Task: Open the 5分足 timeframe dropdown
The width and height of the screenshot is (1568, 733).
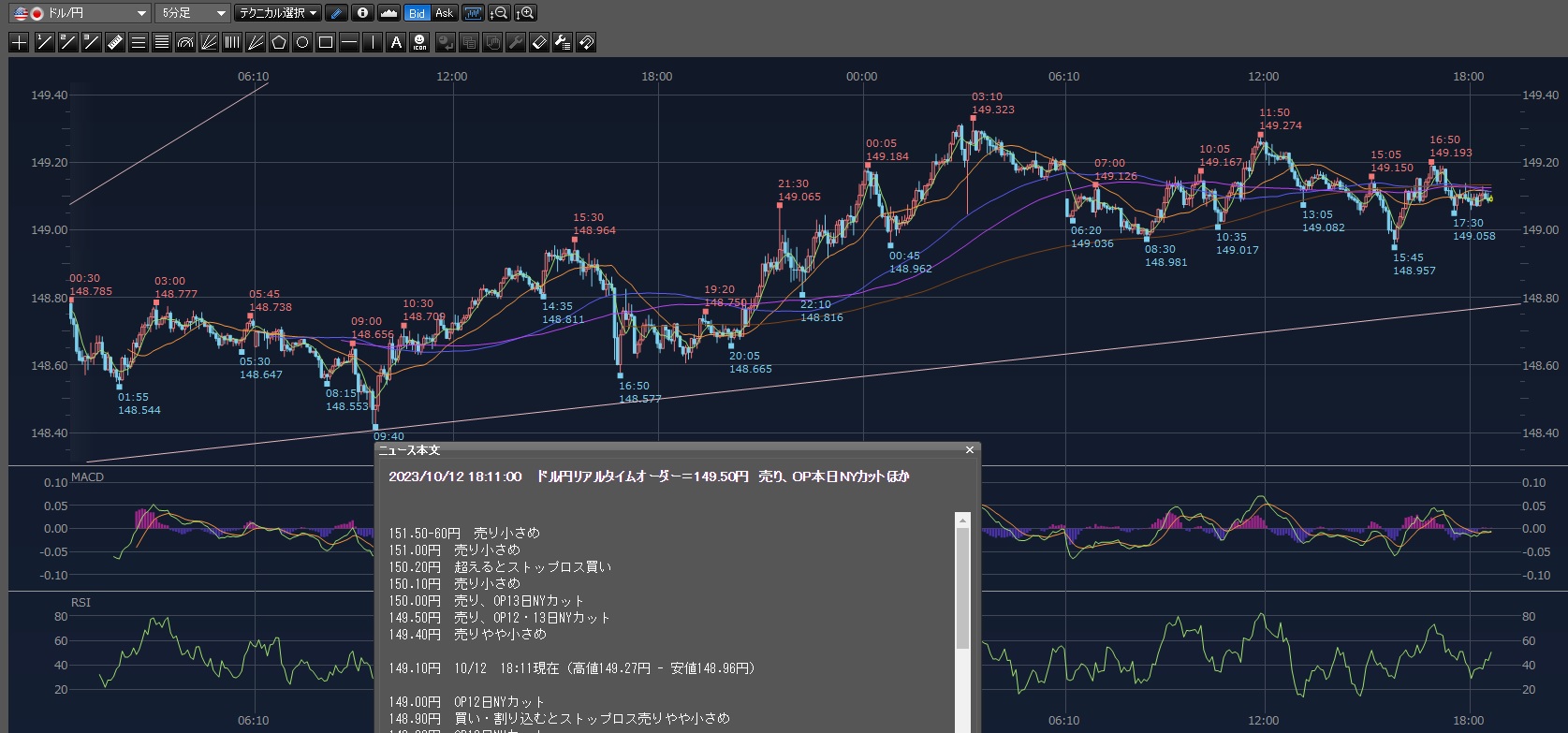Action: pos(192,13)
